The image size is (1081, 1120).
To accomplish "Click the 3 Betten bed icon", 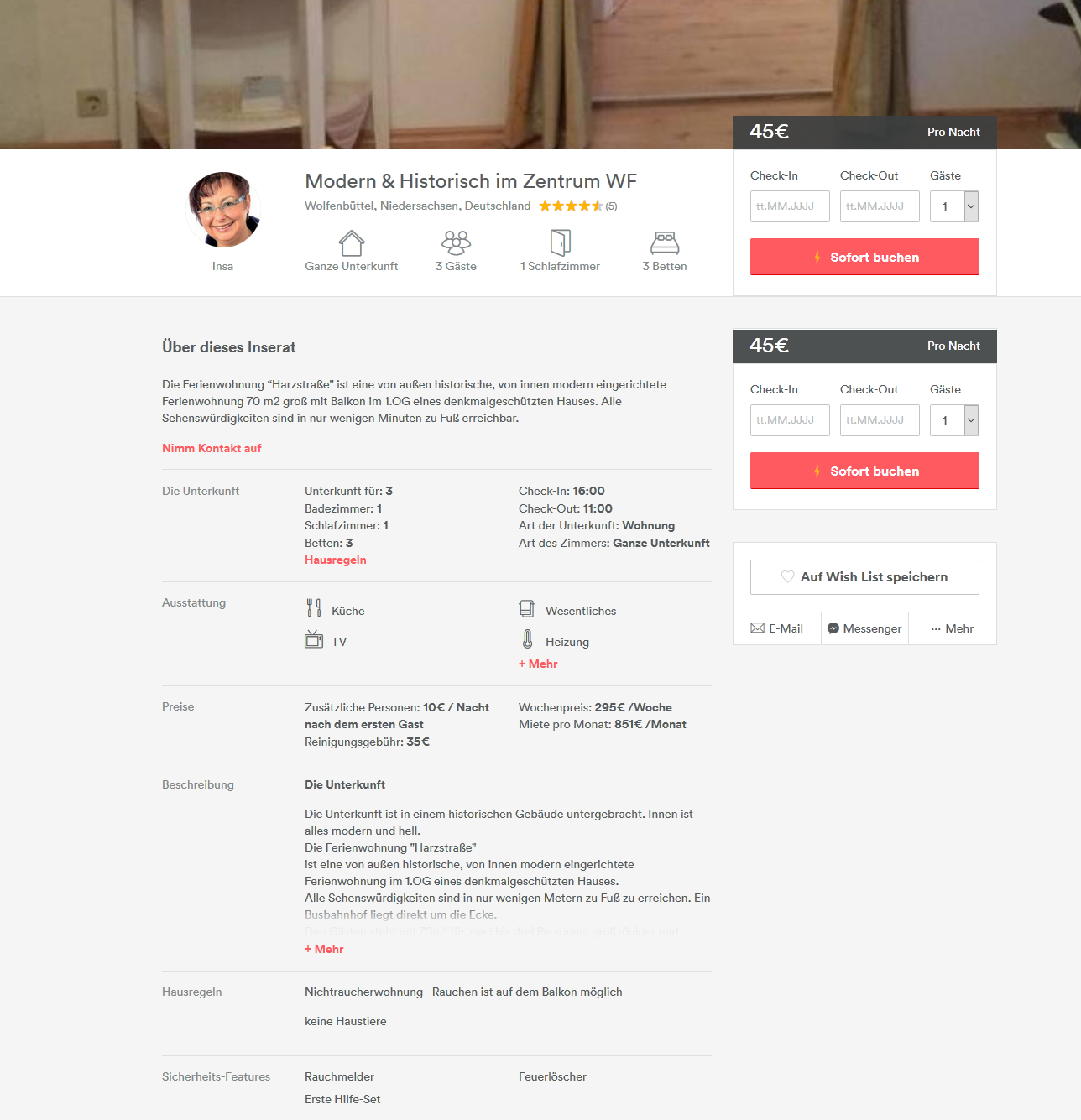I will click(665, 243).
